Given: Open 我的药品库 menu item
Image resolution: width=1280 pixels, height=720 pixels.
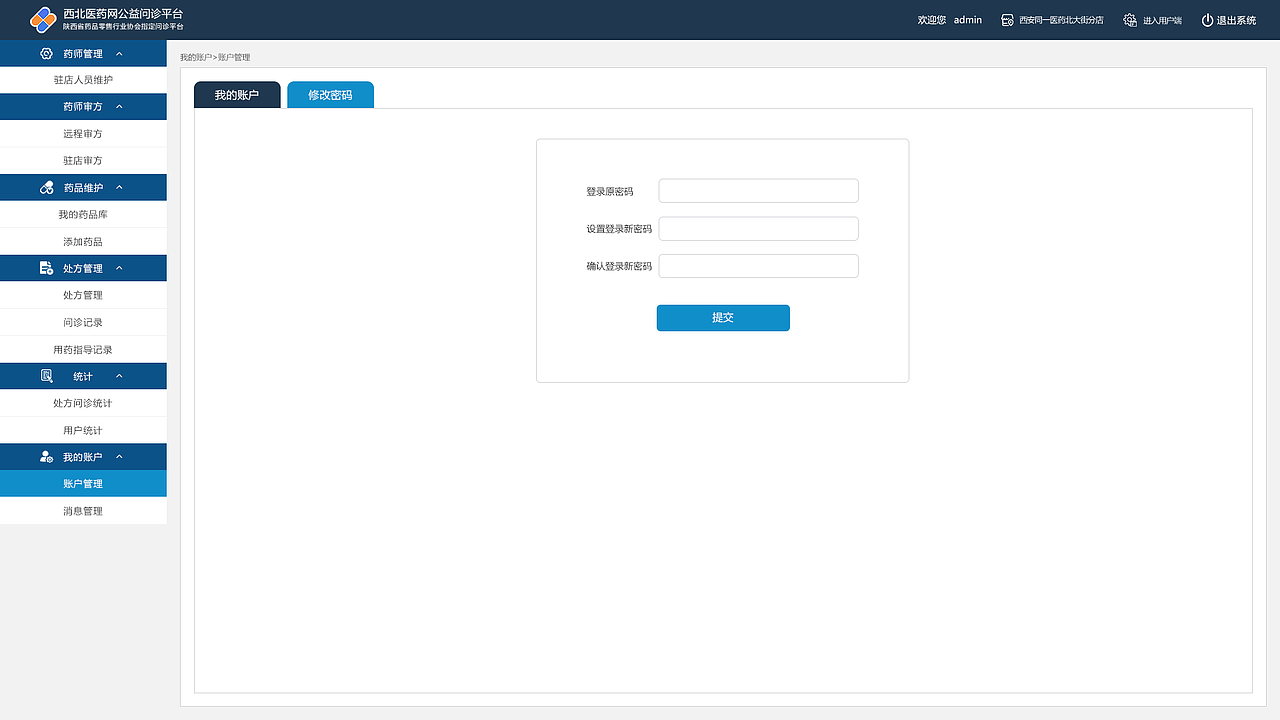Looking at the screenshot, I should 83,215.
